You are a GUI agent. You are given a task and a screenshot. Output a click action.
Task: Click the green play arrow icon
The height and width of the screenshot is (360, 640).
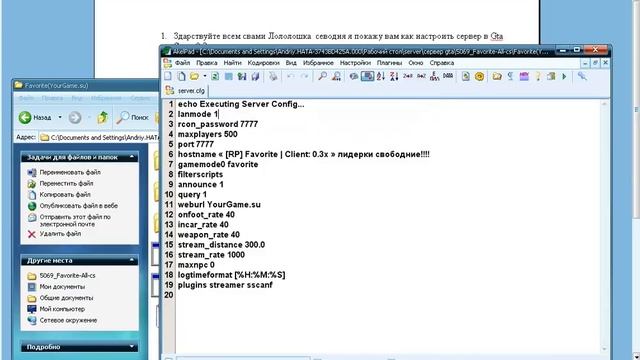pos(564,76)
